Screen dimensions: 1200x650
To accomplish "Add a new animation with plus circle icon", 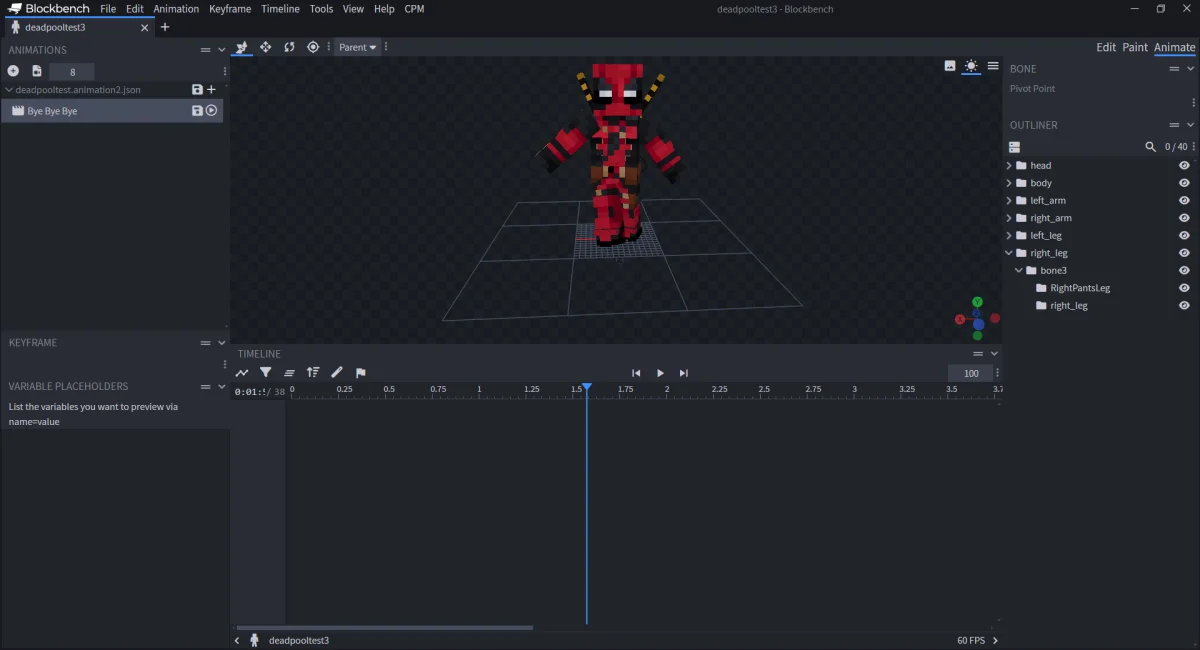I will [13, 71].
